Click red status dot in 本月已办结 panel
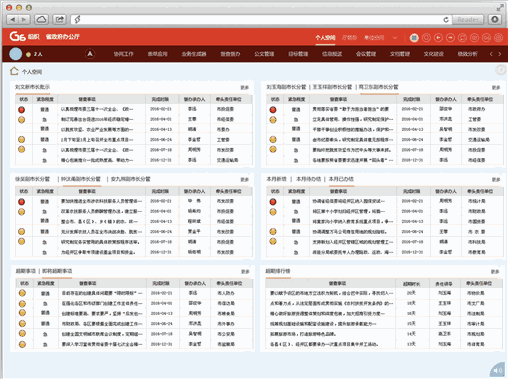 pos(273,201)
